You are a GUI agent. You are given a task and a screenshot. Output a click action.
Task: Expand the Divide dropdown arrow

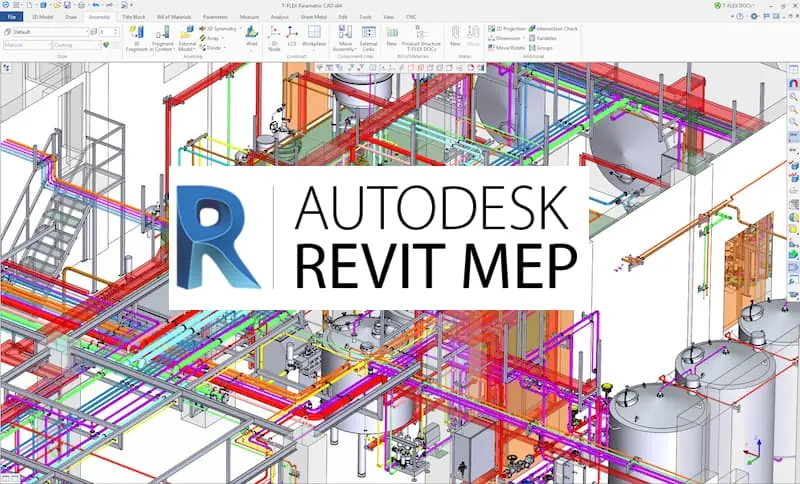225,47
